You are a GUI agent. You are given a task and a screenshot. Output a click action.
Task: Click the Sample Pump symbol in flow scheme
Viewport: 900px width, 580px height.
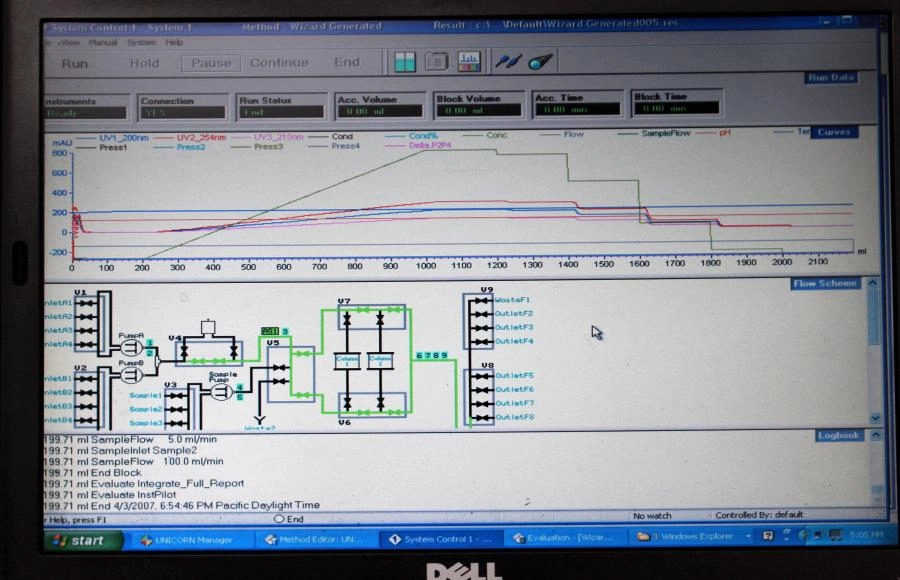[x=221, y=393]
